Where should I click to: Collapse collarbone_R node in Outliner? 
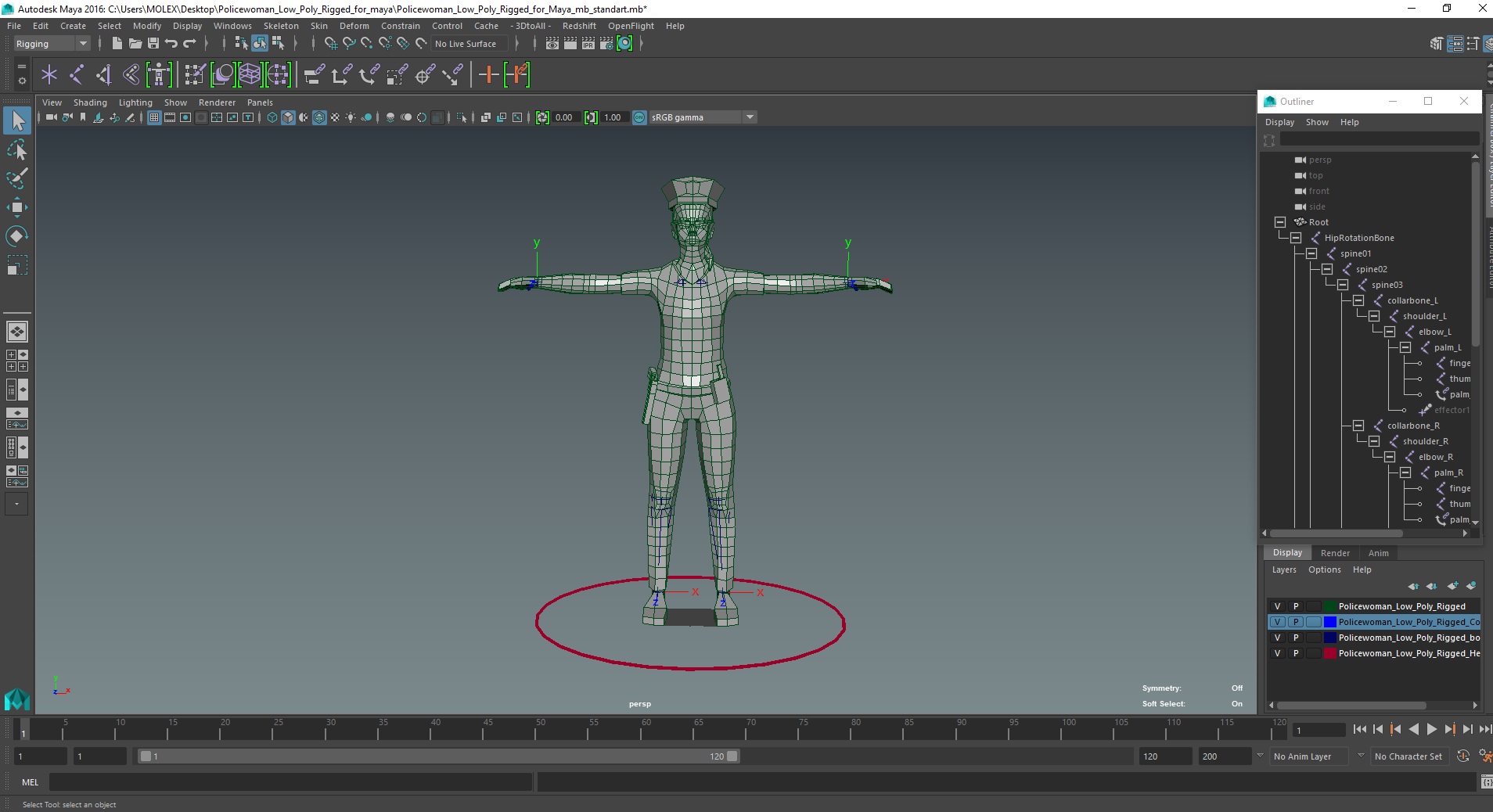tap(1358, 426)
